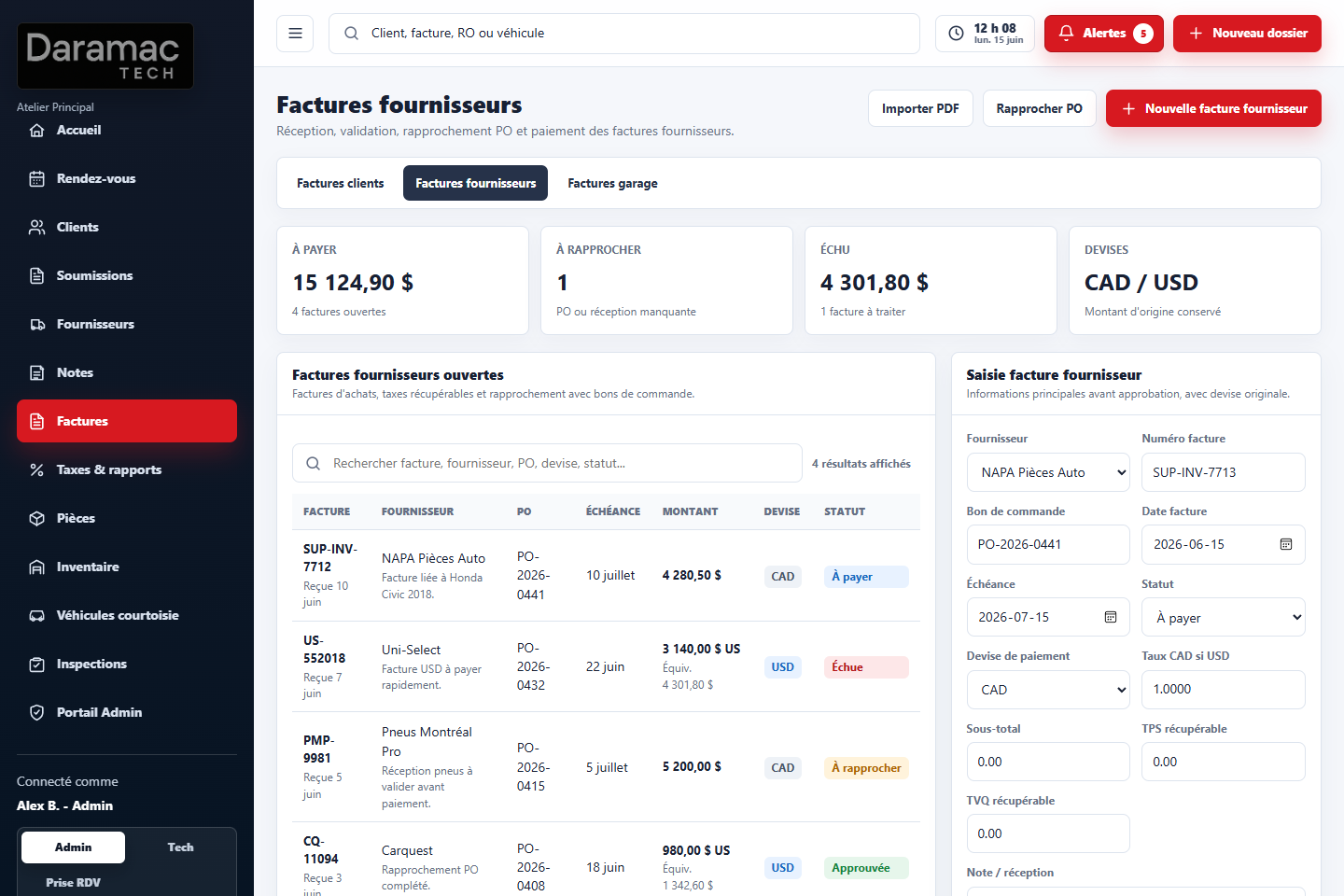Viewport: 1344px width, 896px height.
Task: Open Alertes button with 5 badge
Action: click(x=1104, y=34)
